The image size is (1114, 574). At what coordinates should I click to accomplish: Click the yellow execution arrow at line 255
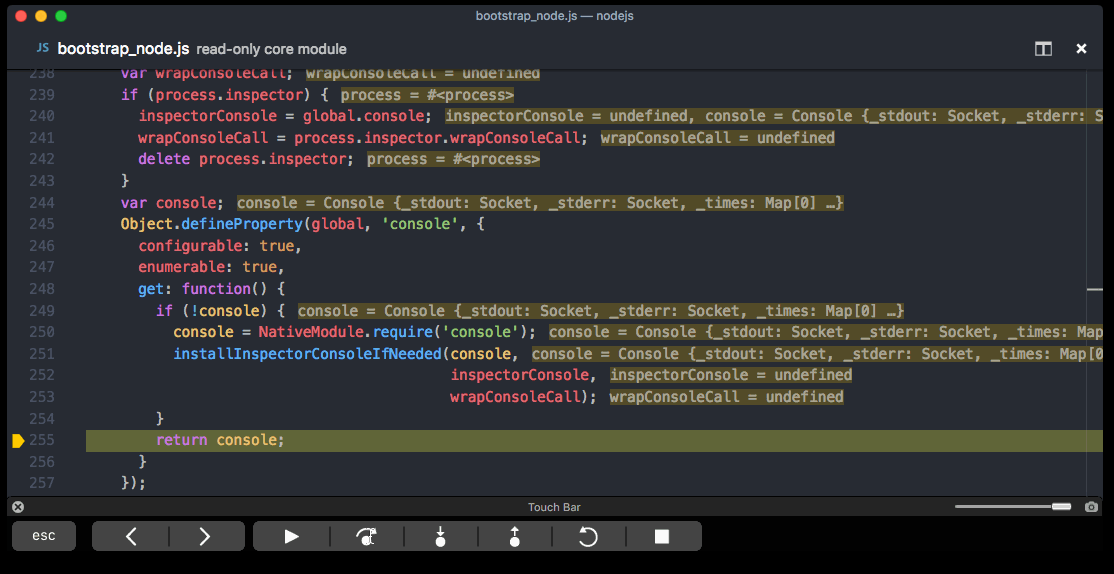[x=18, y=441]
